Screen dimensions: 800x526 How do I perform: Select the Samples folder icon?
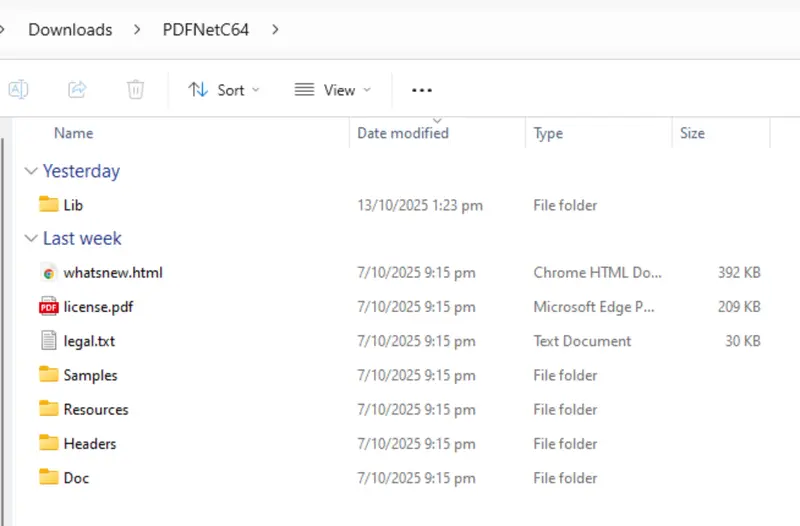click(48, 374)
